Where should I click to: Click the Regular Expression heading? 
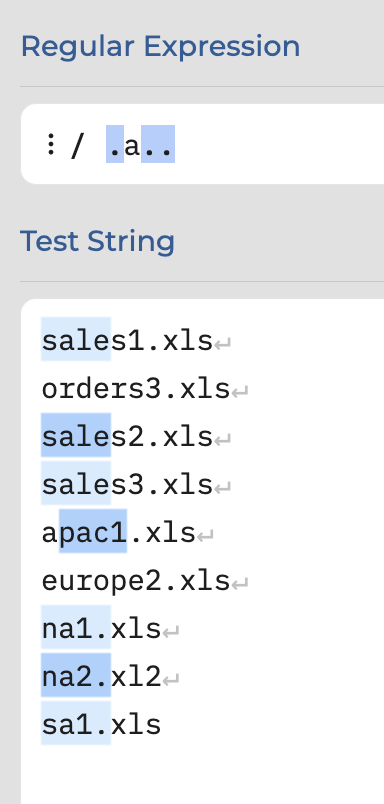click(x=160, y=47)
